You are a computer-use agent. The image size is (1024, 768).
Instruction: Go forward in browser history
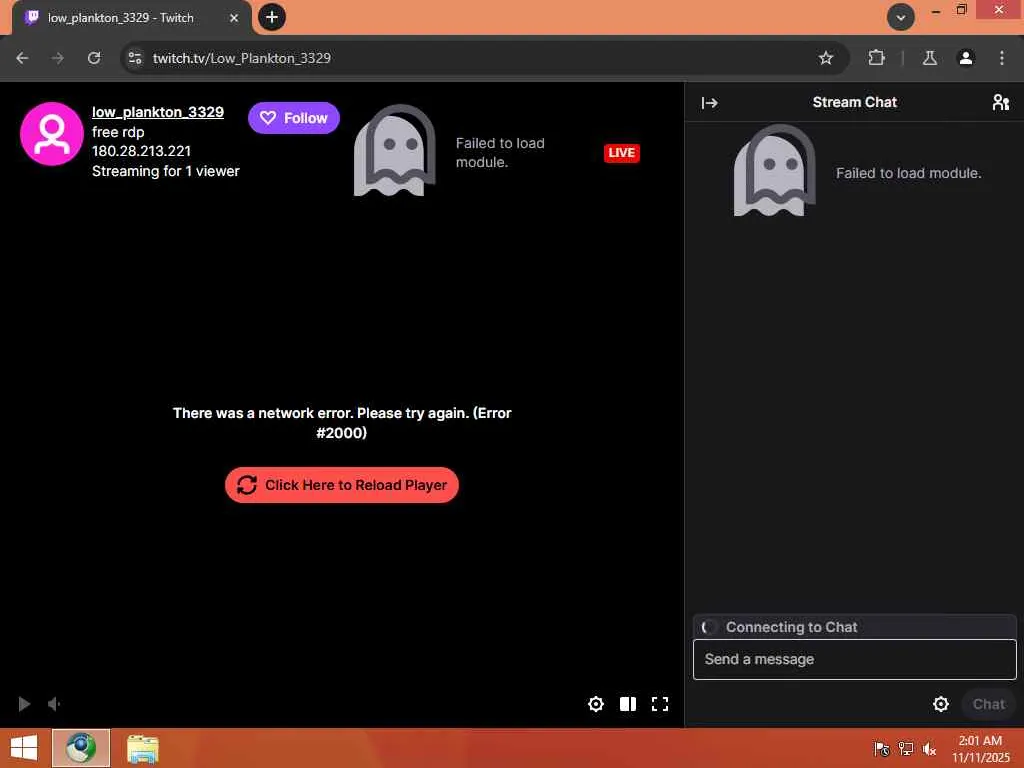pos(58,58)
